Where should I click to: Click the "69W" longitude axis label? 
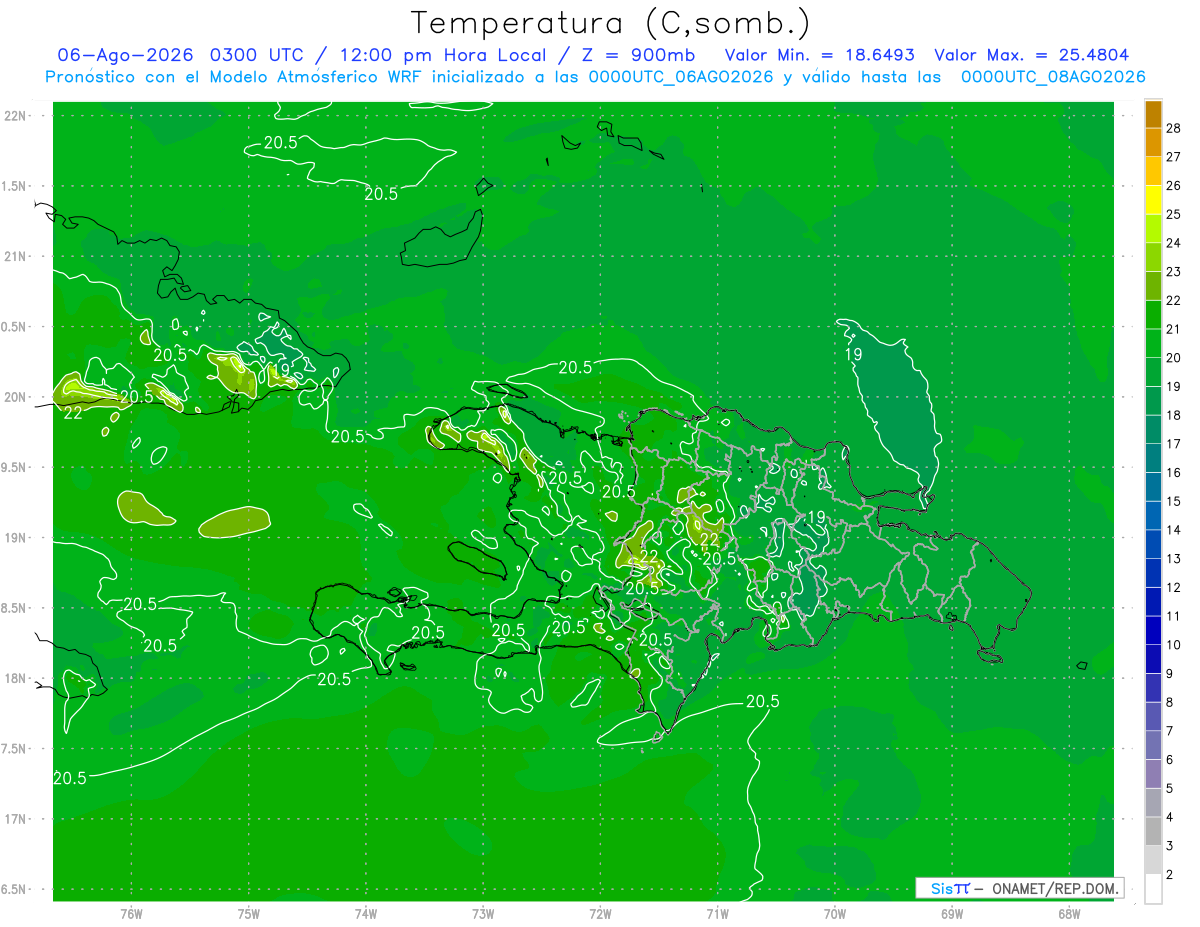pos(952,913)
